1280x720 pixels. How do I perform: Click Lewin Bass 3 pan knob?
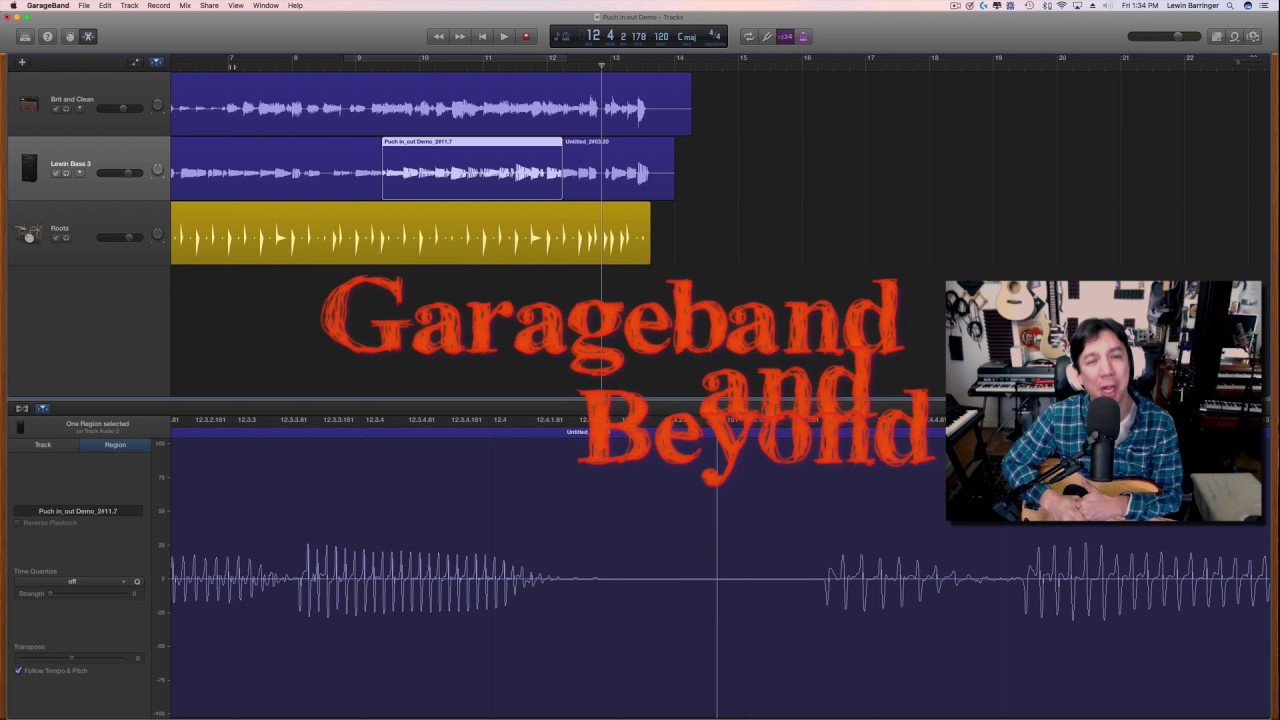pyautogui.click(x=157, y=170)
